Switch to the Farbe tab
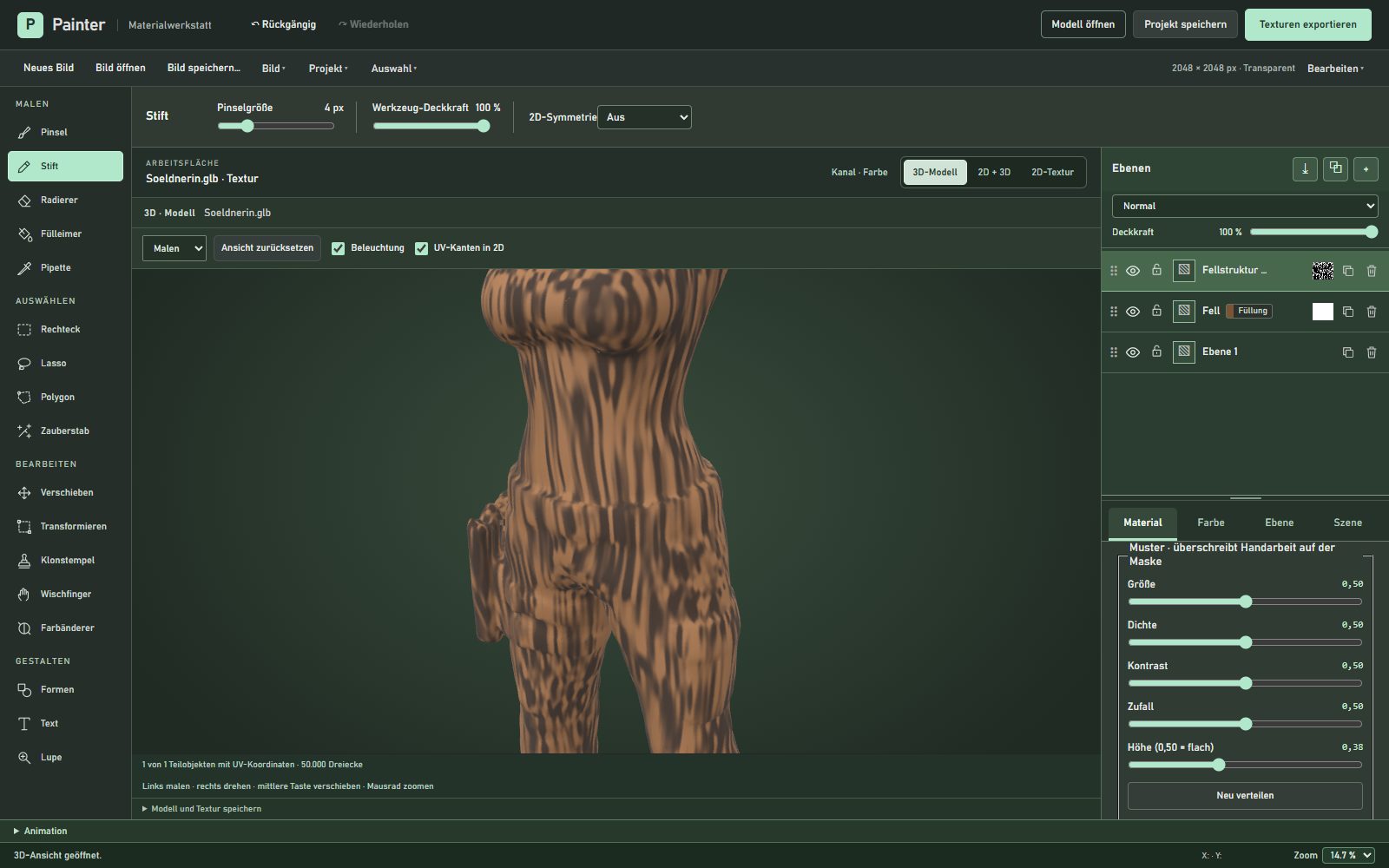1389x868 pixels. pos(1211,523)
